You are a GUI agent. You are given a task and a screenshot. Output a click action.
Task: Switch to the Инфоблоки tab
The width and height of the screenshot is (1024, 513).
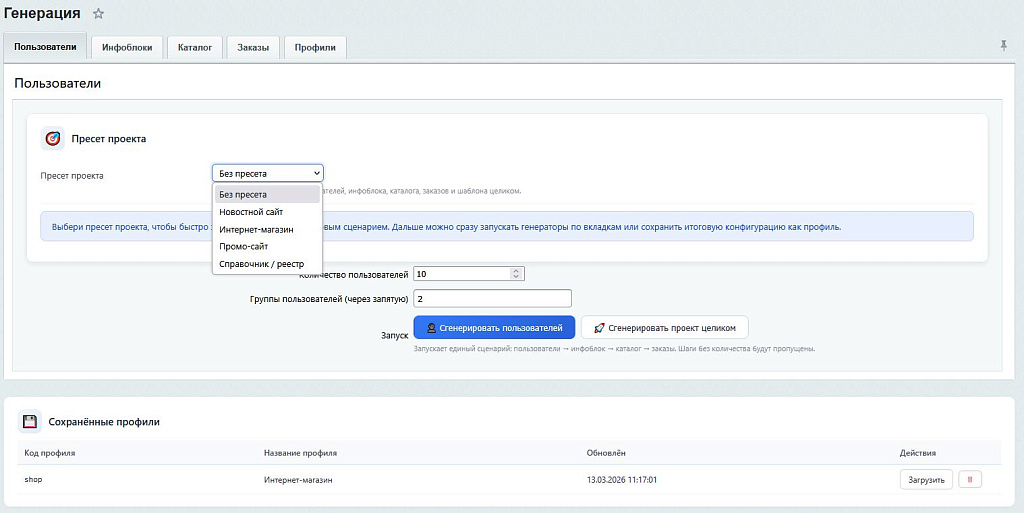coord(127,47)
